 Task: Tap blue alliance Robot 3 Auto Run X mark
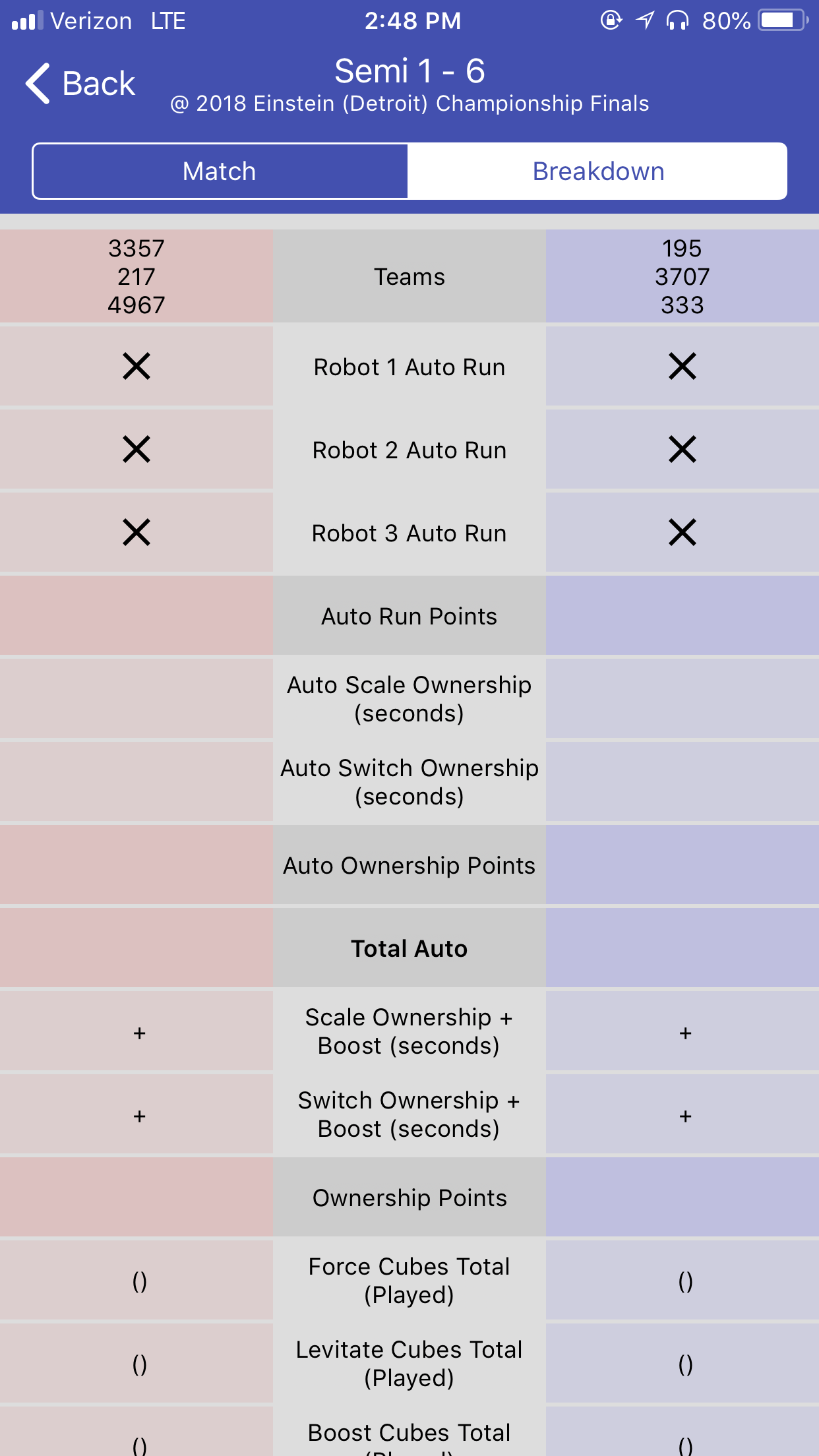[x=682, y=532]
